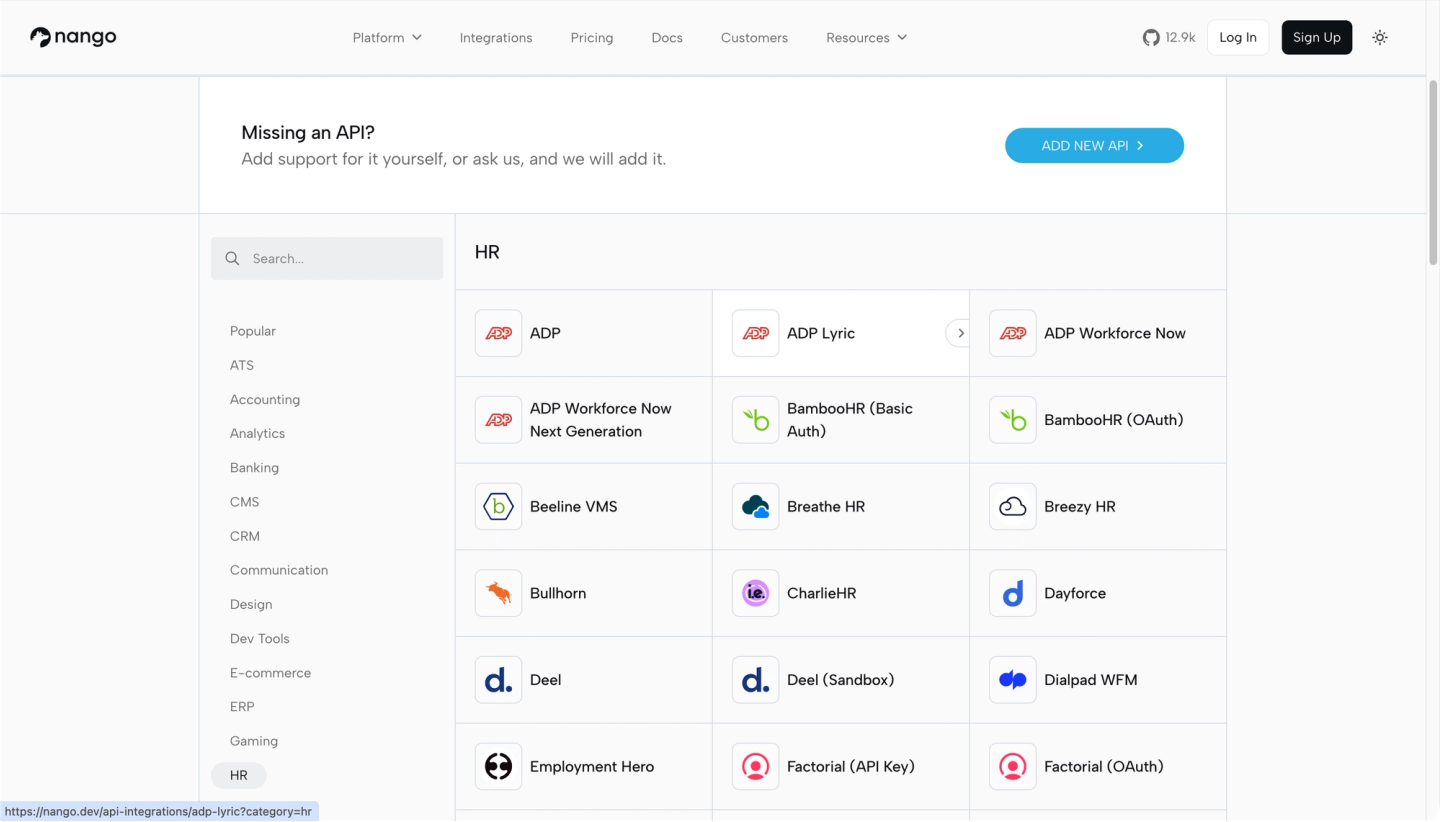Image resolution: width=1440 pixels, height=822 pixels.
Task: Click the Log In button
Action: (x=1238, y=37)
